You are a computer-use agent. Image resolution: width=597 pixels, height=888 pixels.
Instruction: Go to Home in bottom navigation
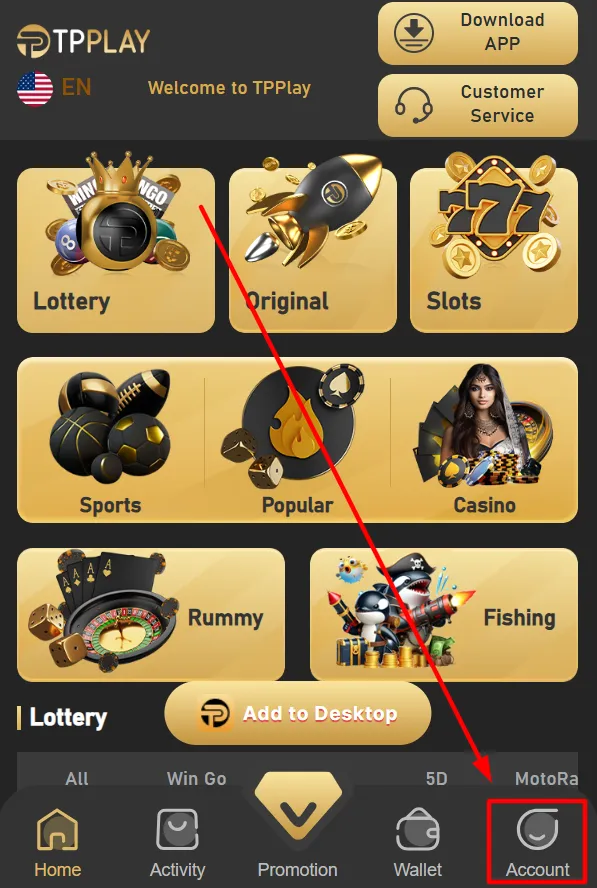point(58,844)
